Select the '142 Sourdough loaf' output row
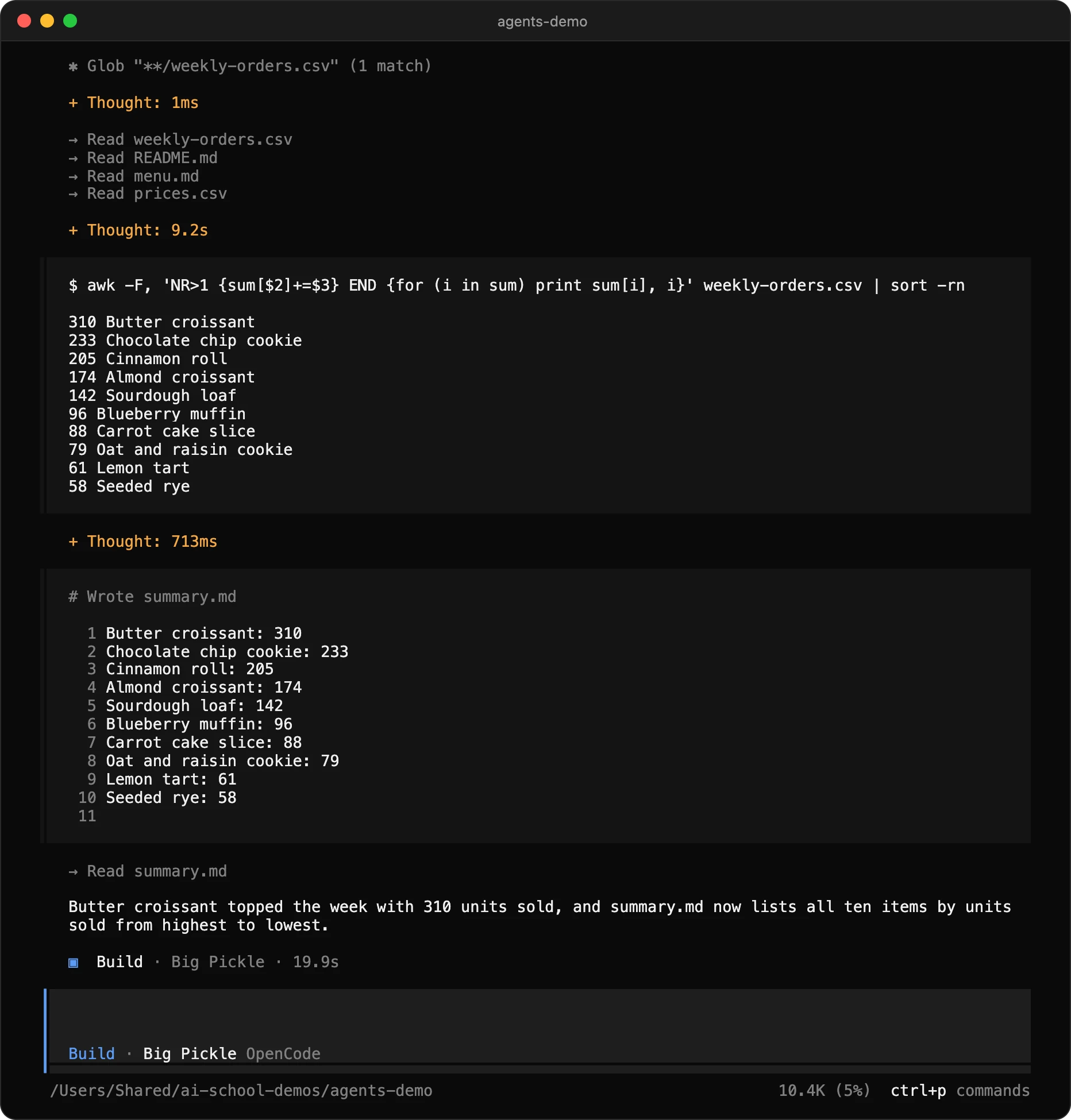Image resolution: width=1071 pixels, height=1120 pixels. 152,396
